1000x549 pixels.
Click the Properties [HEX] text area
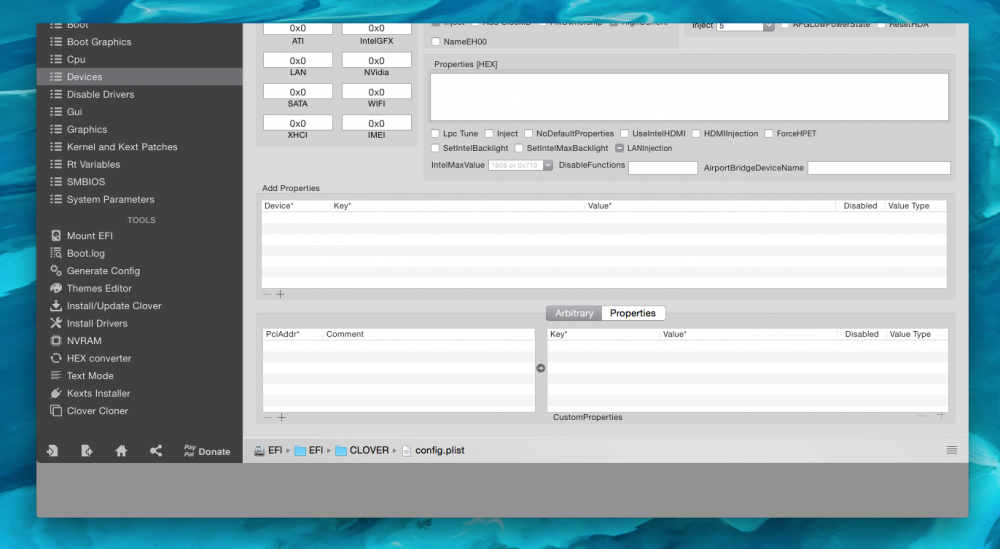[689, 97]
